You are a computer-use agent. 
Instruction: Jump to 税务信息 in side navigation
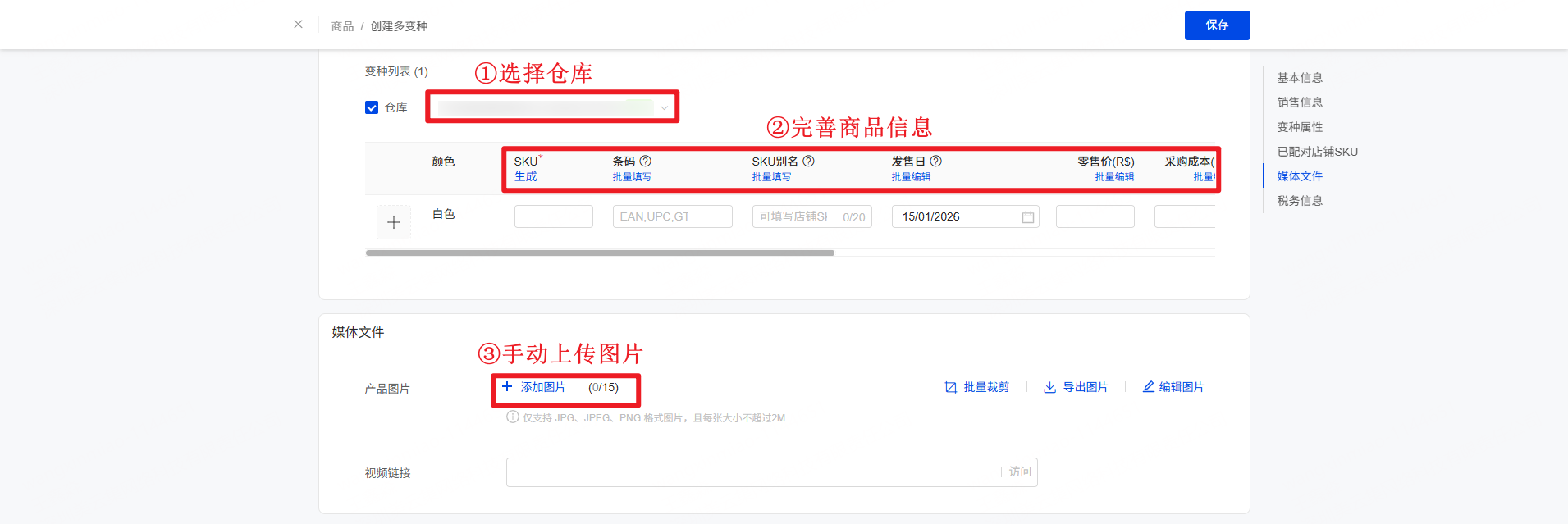point(1300,201)
